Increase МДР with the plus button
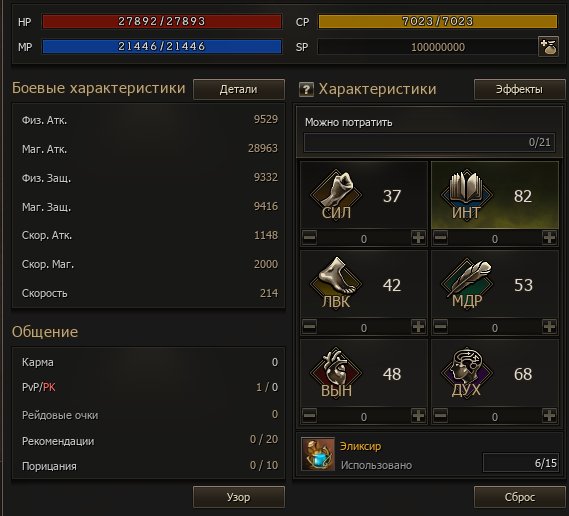The image size is (569, 516). pyautogui.click(x=549, y=327)
